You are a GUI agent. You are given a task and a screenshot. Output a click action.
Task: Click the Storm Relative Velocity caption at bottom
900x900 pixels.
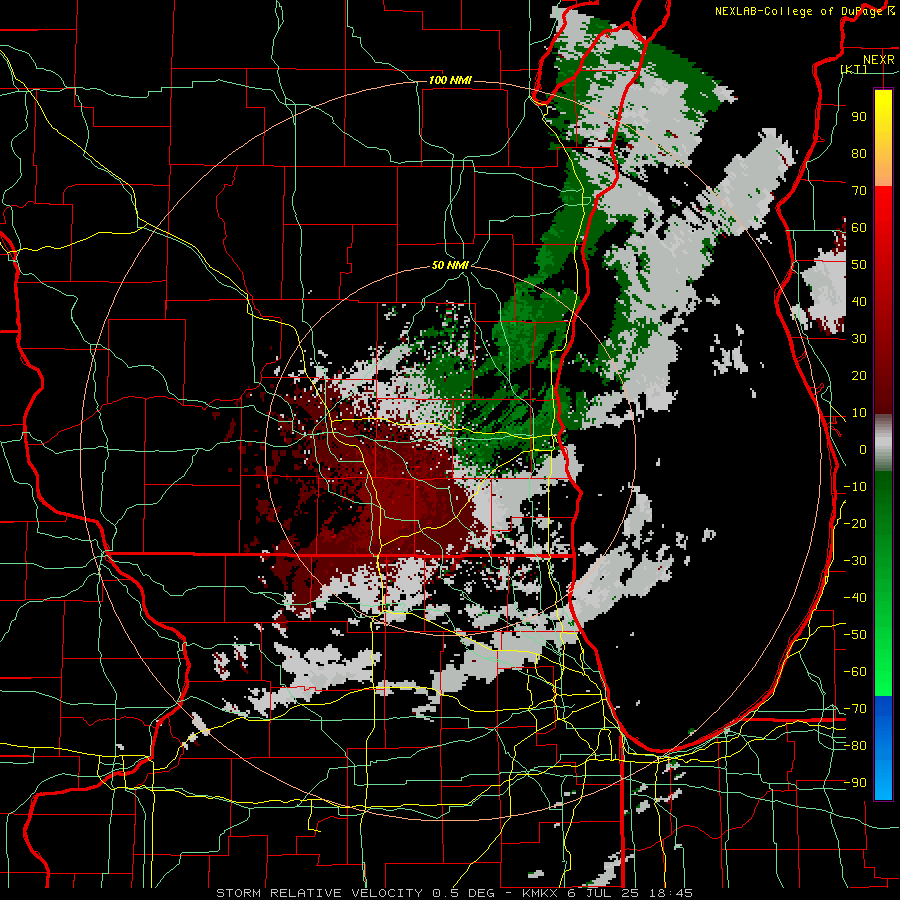point(454,893)
